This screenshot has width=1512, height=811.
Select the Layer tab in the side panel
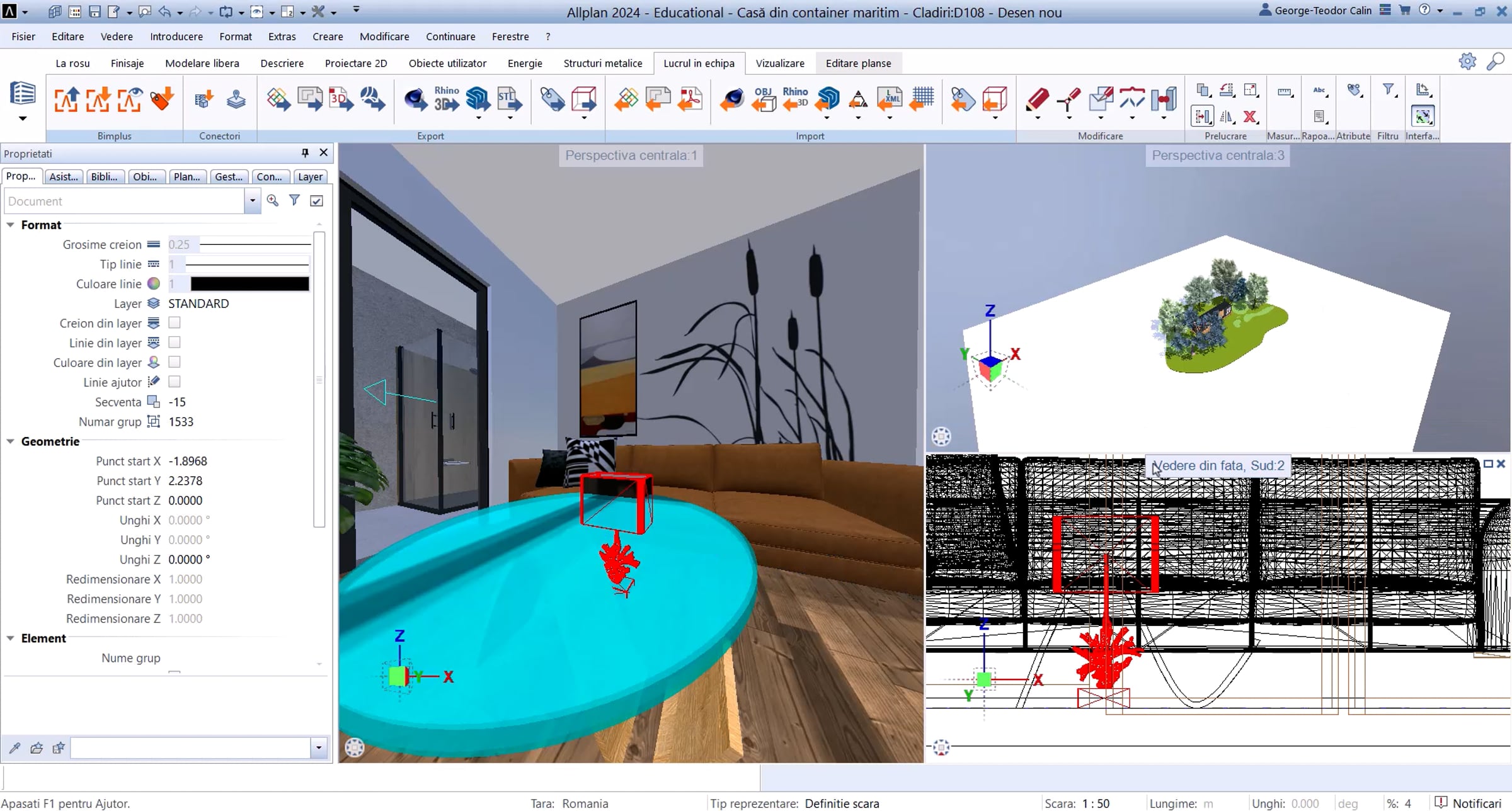pos(310,177)
